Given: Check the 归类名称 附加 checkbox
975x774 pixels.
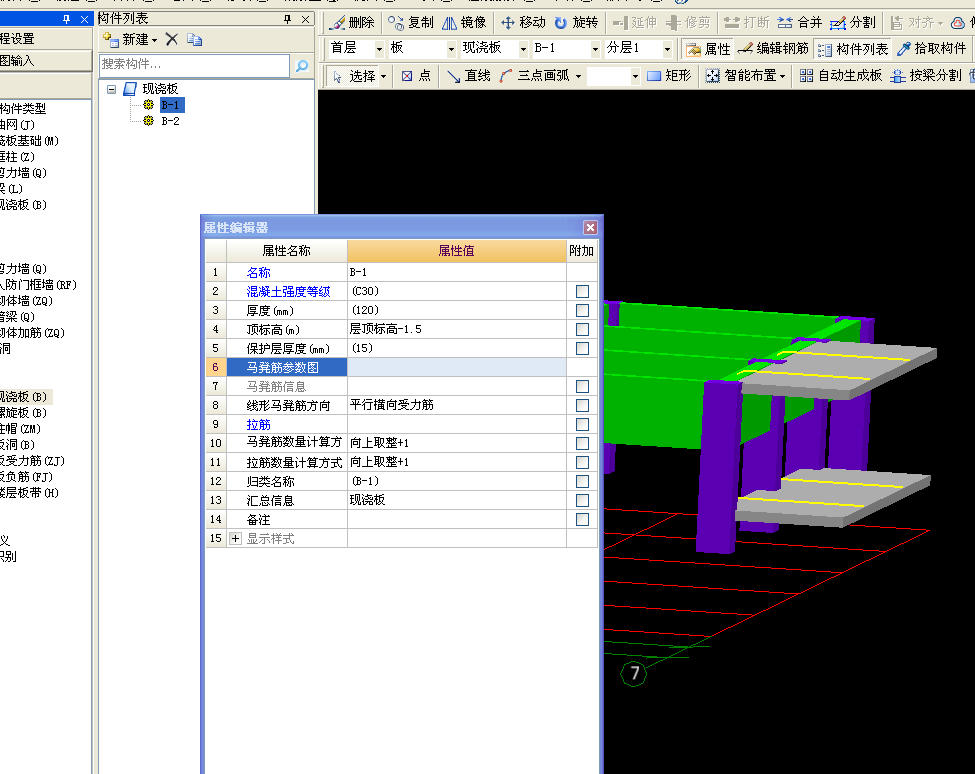Looking at the screenshot, I should [582, 482].
